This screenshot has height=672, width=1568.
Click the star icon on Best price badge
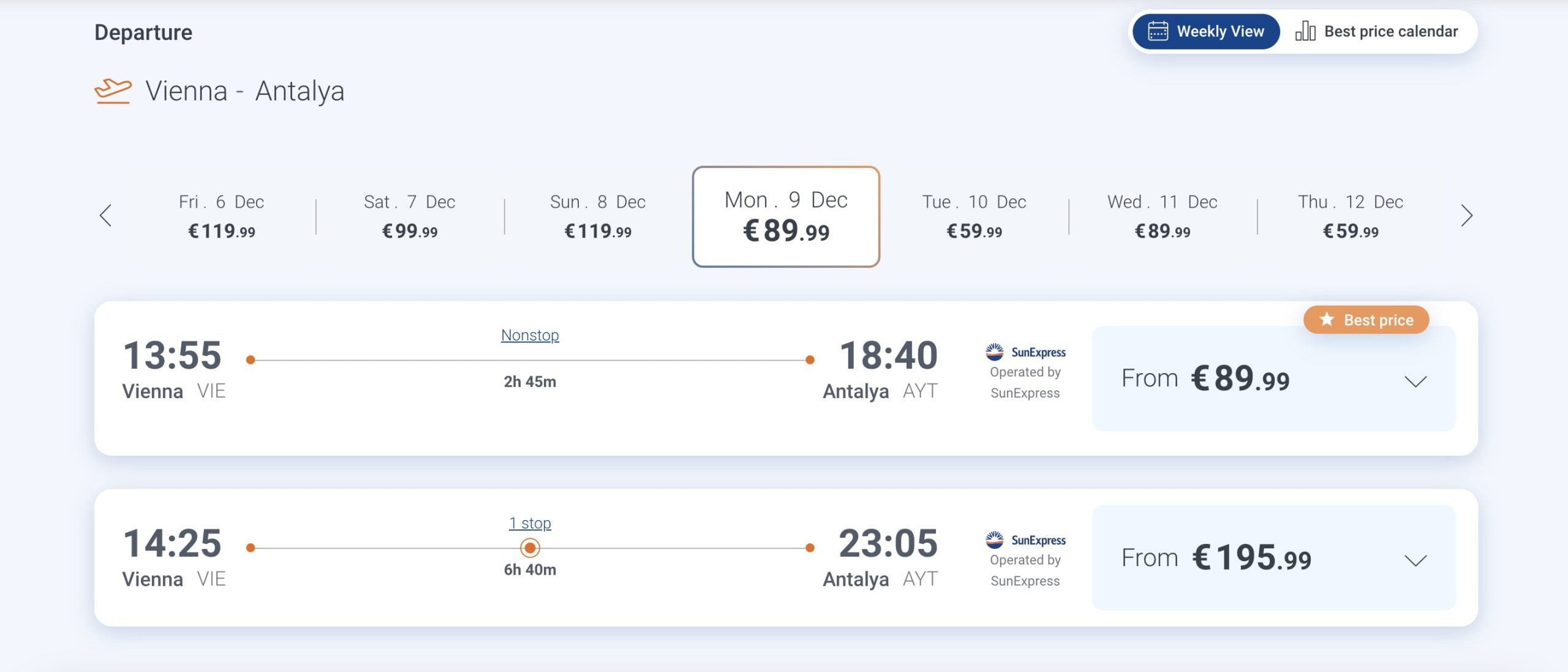coord(1327,320)
